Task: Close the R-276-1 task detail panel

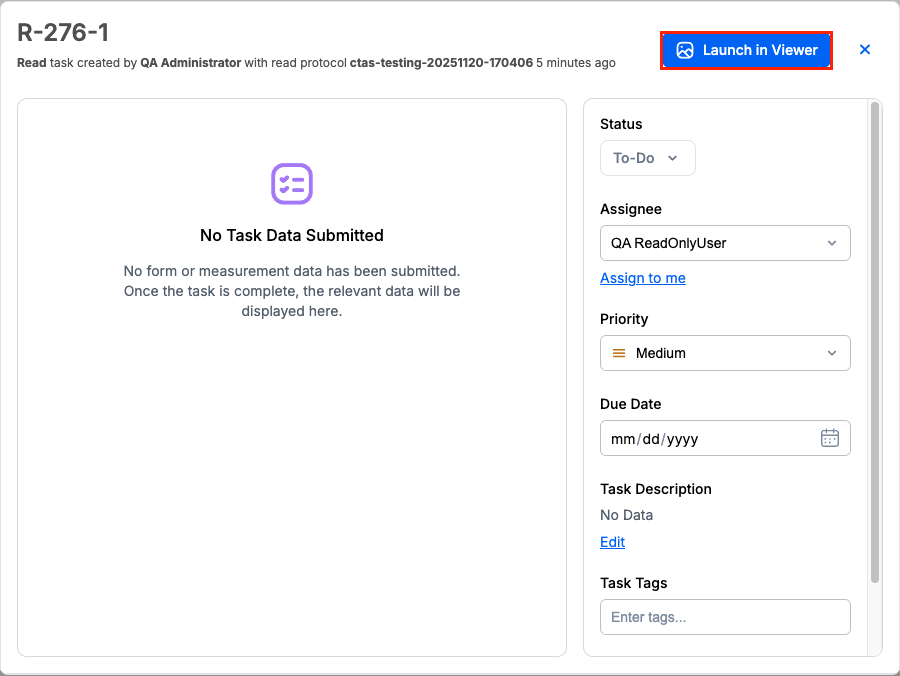Action: point(864,49)
